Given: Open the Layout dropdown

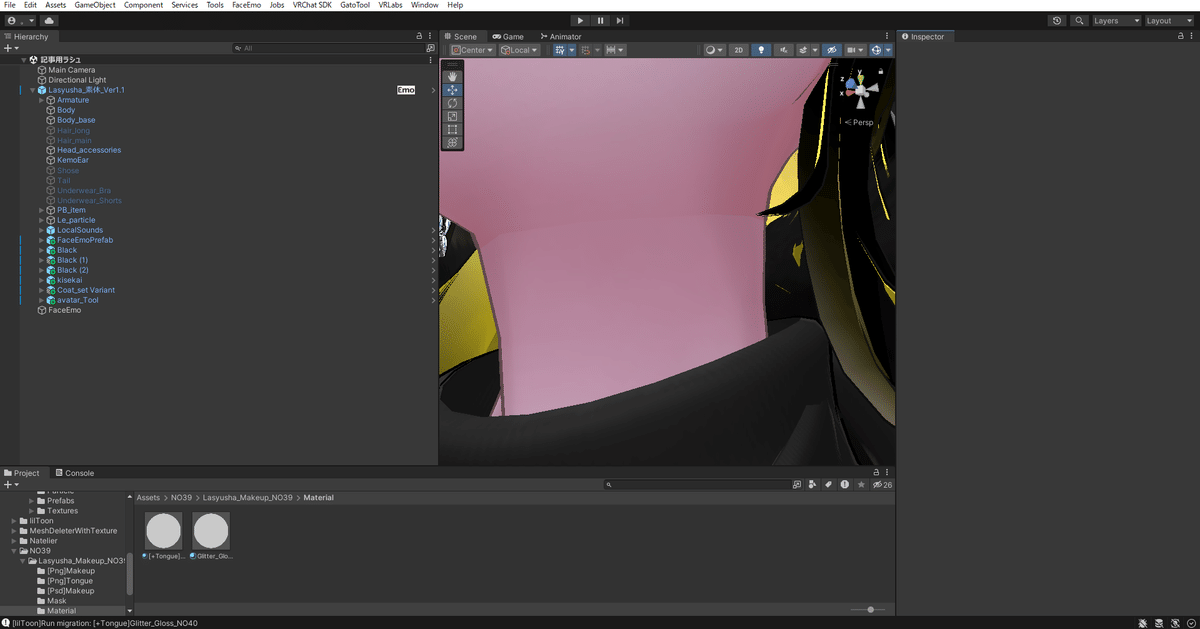Looking at the screenshot, I should tap(1169, 20).
